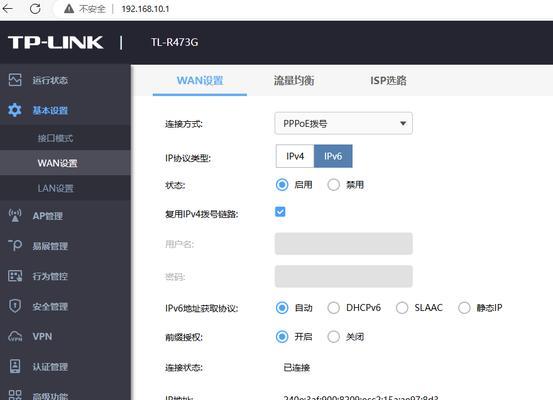Click the address bar URL 192.168.10.1

point(145,9)
